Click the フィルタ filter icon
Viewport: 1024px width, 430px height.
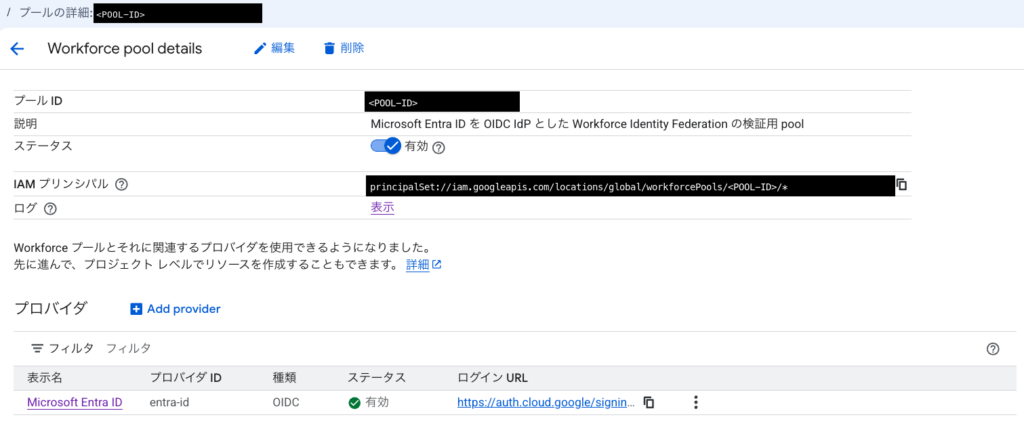point(37,348)
